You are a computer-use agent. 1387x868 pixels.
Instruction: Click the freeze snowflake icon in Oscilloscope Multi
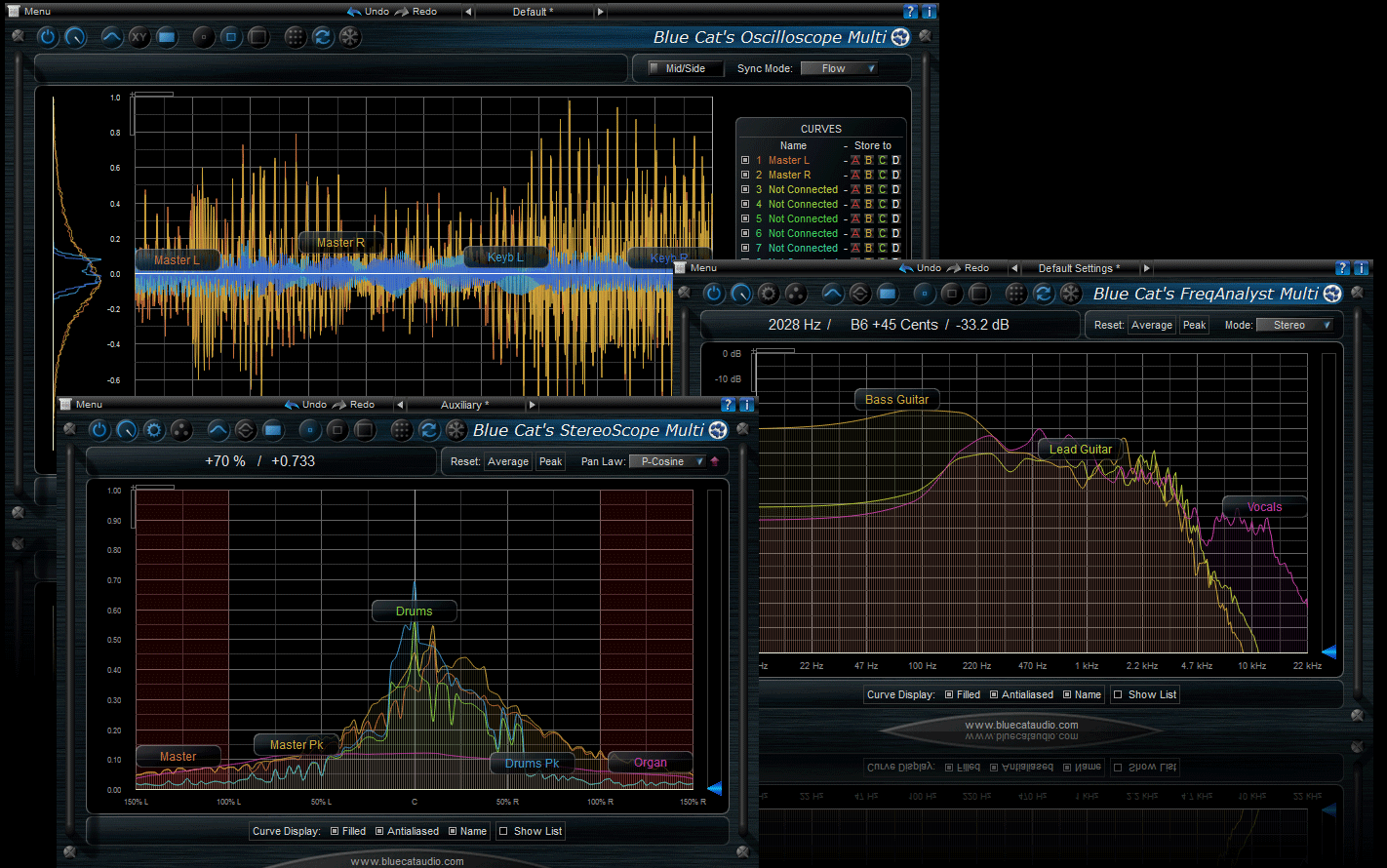pyautogui.click(x=349, y=37)
